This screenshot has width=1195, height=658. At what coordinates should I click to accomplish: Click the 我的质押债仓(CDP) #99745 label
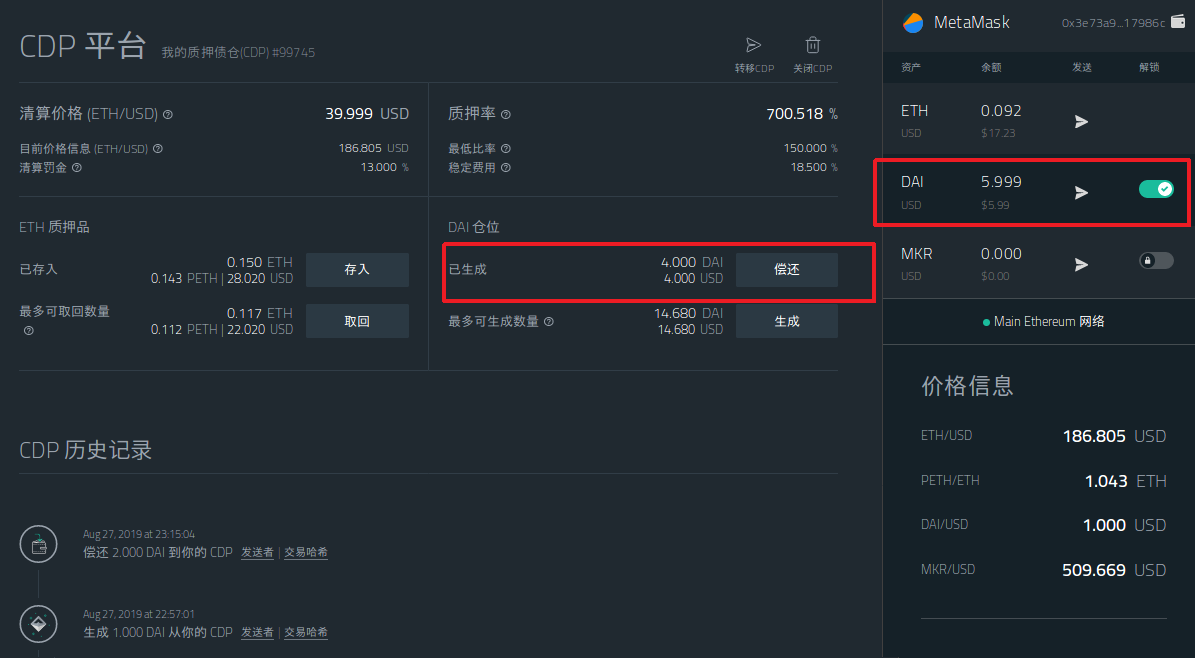point(238,53)
